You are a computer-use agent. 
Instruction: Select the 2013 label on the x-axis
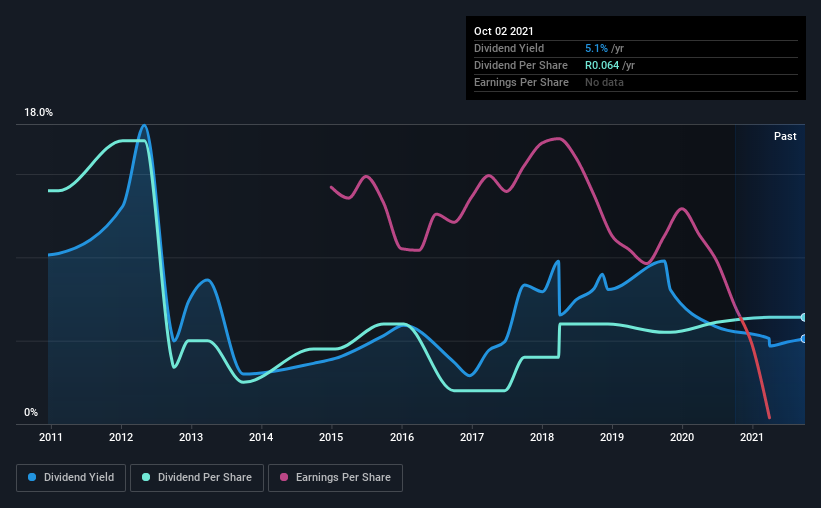pyautogui.click(x=191, y=437)
